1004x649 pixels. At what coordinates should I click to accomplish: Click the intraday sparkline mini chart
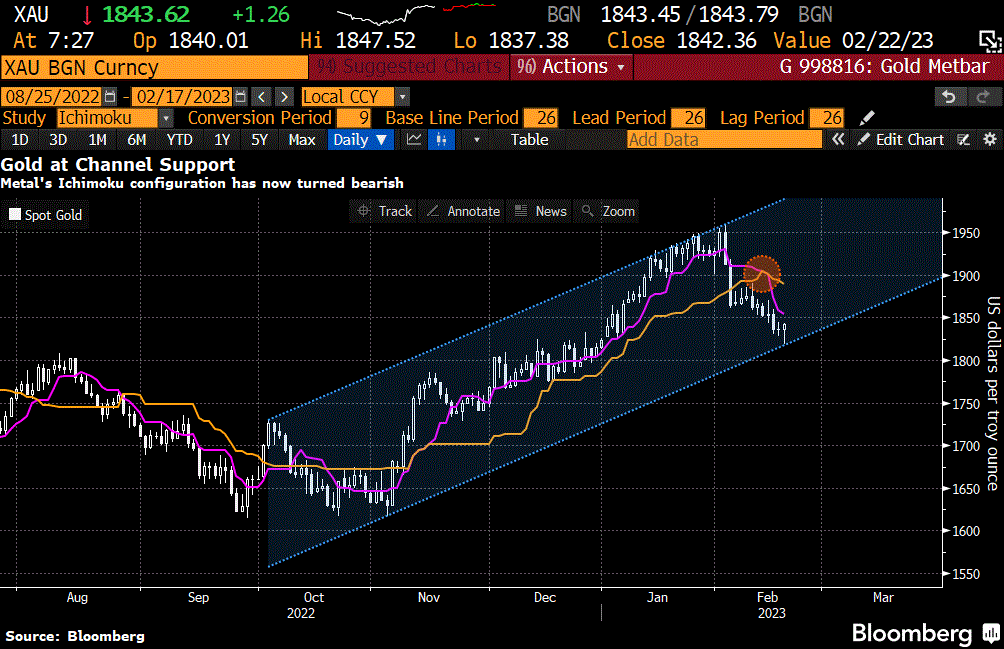coord(417,14)
